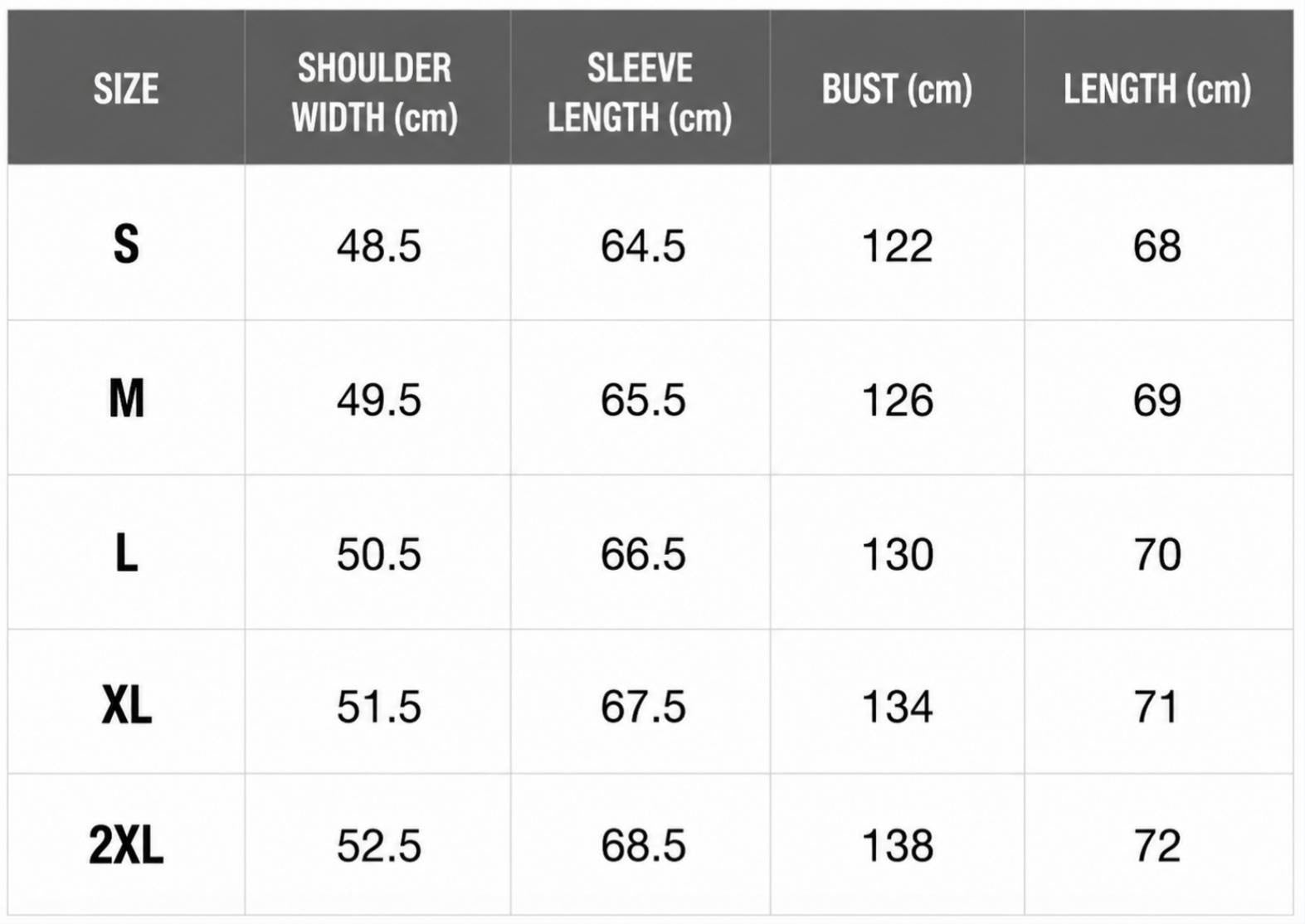Select the BUST (cm) column header
Screen dimensions: 1305x924
coord(897,89)
